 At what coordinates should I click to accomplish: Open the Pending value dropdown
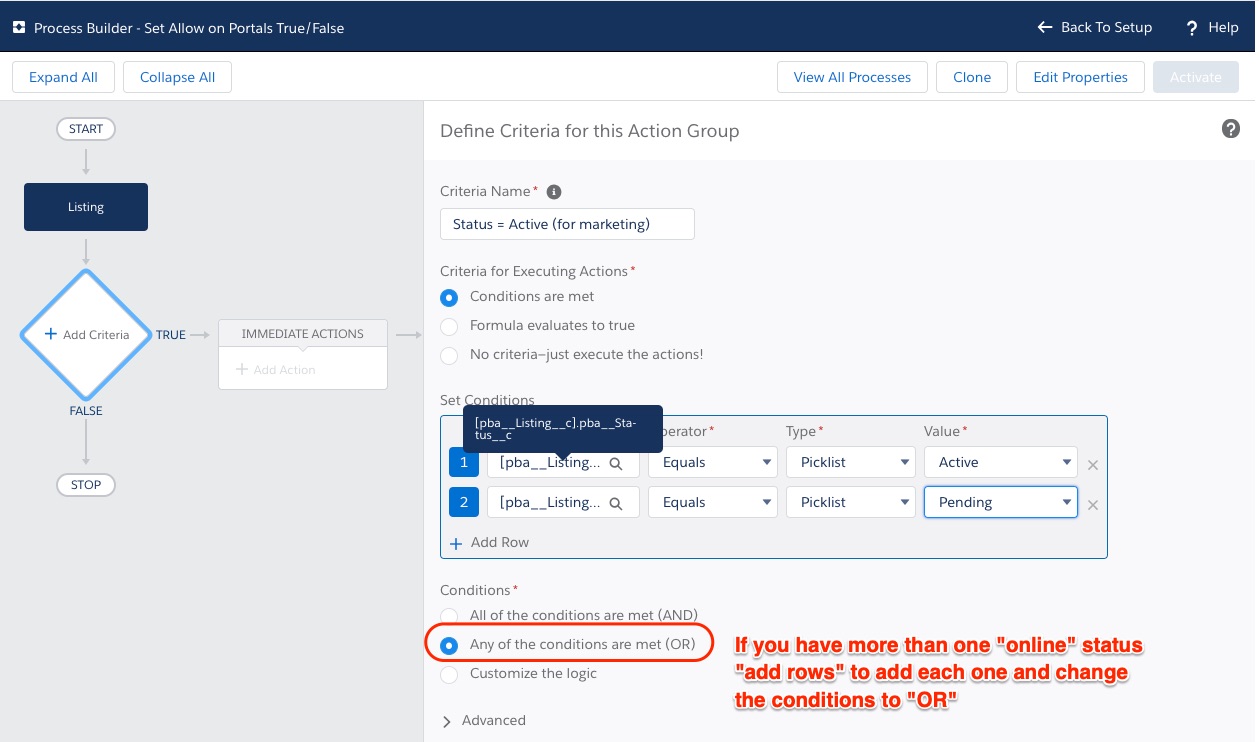1001,502
